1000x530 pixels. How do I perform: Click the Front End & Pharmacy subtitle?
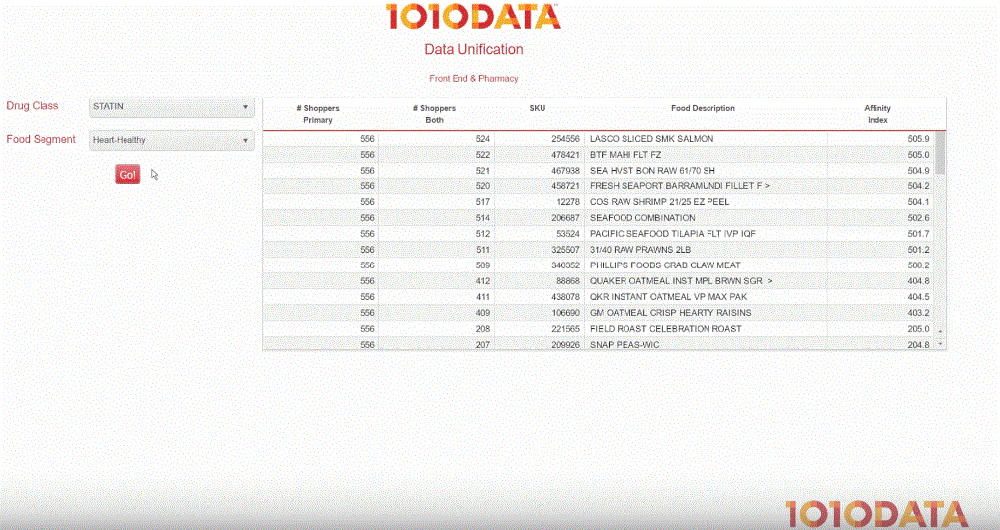point(474,78)
